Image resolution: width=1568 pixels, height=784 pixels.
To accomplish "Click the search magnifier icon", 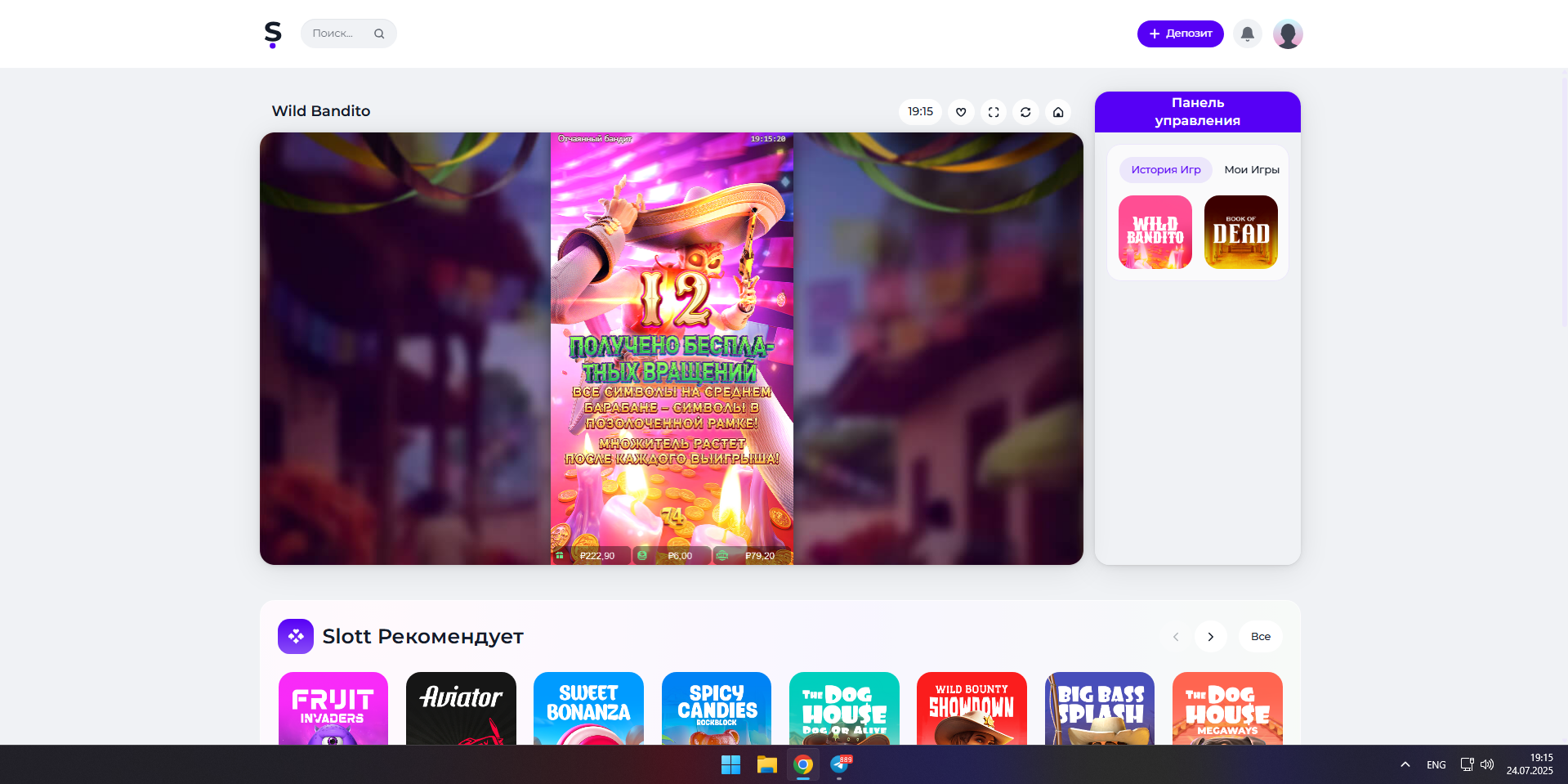I will point(379,34).
